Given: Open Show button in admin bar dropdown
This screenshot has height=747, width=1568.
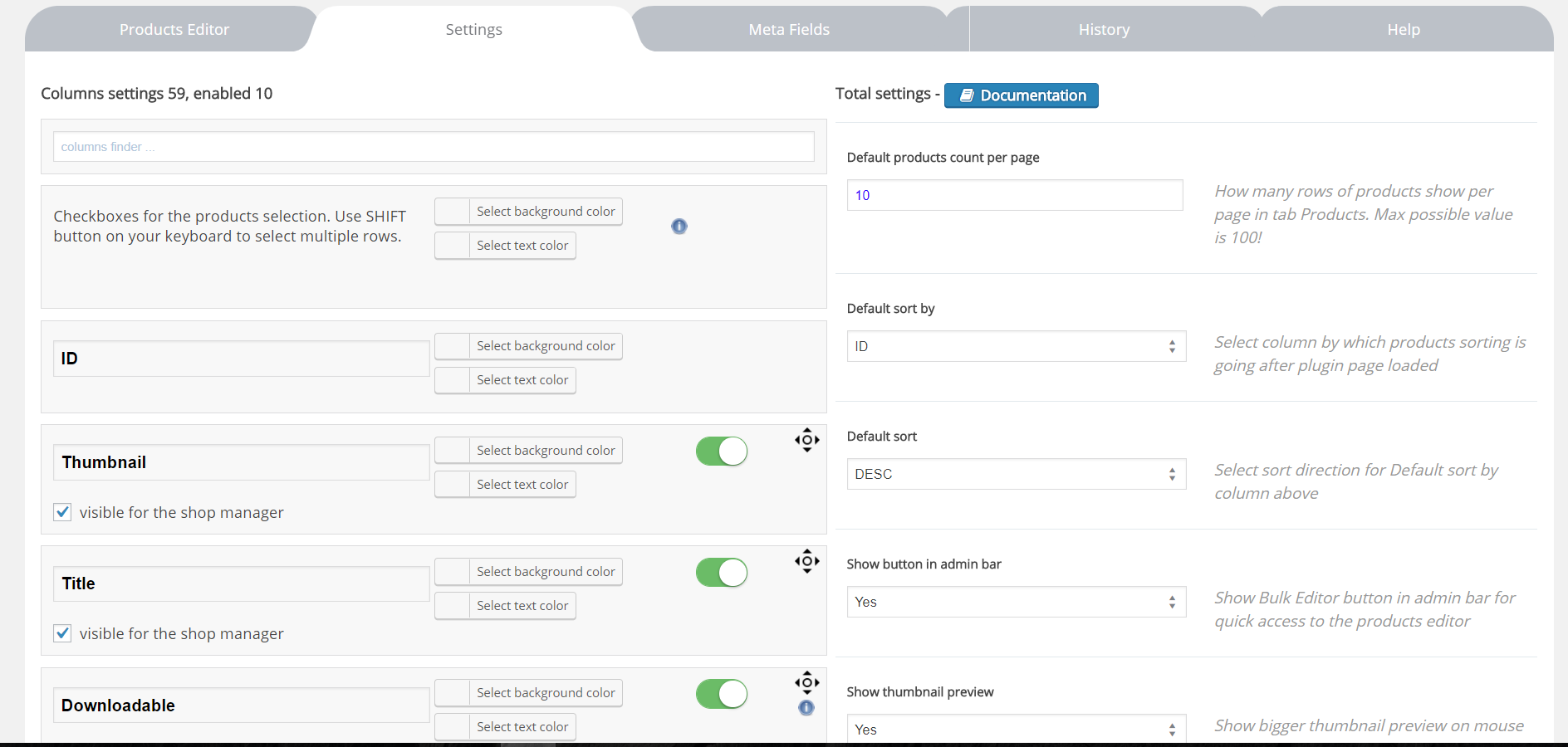Looking at the screenshot, I should [x=1016, y=602].
